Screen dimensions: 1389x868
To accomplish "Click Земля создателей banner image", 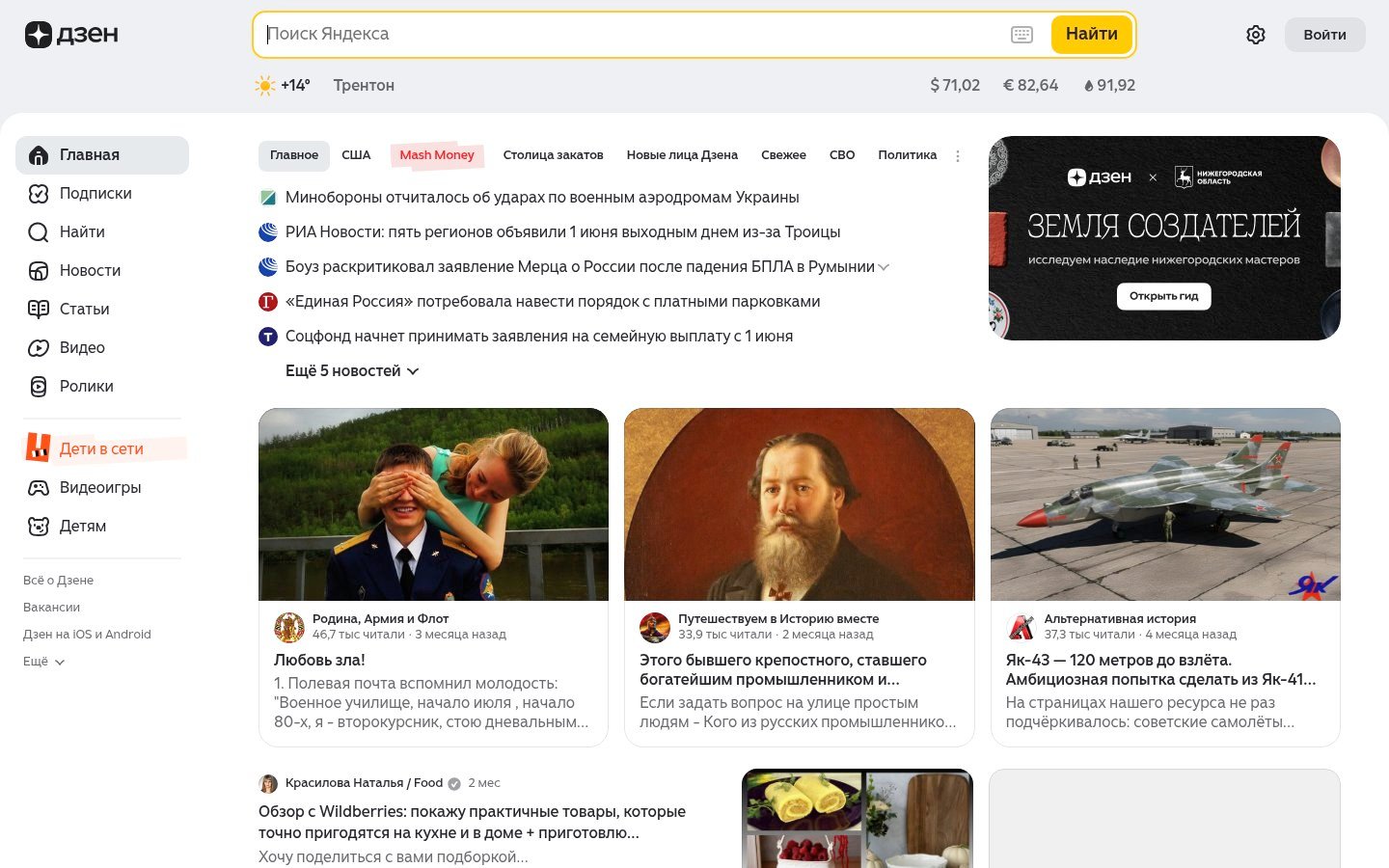I will 1164,238.
